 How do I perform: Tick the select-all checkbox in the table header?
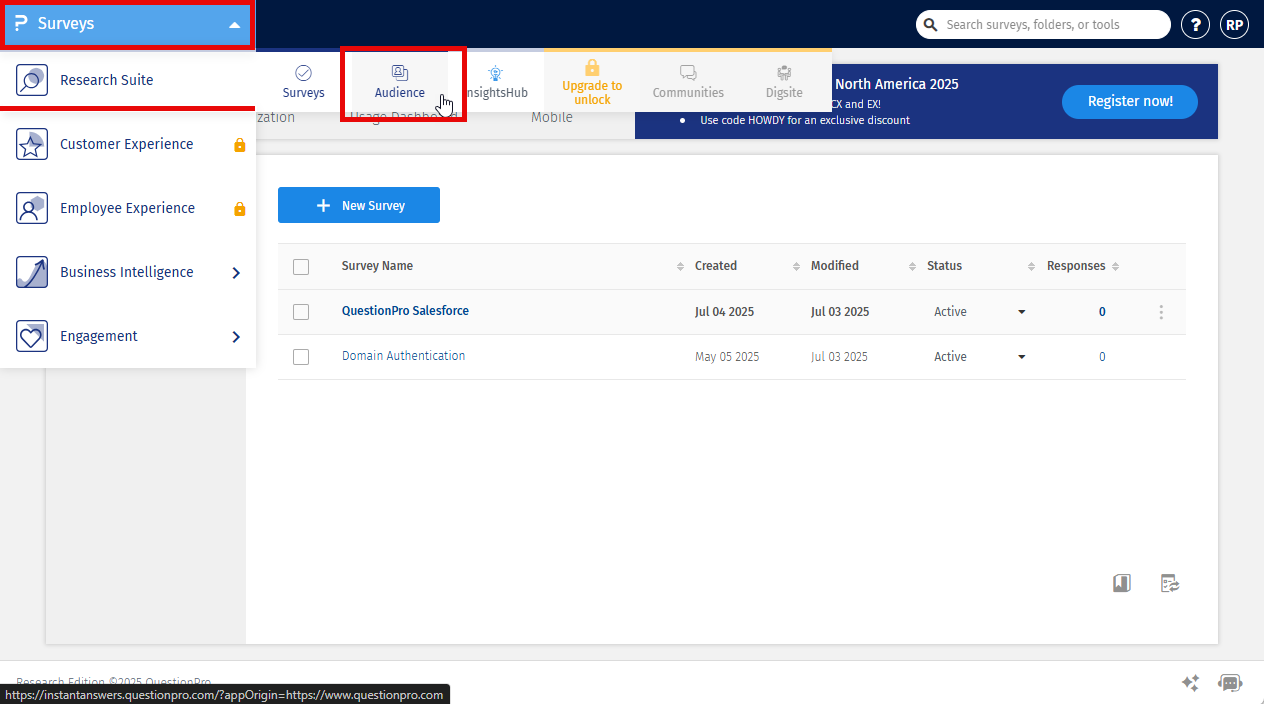point(301,266)
